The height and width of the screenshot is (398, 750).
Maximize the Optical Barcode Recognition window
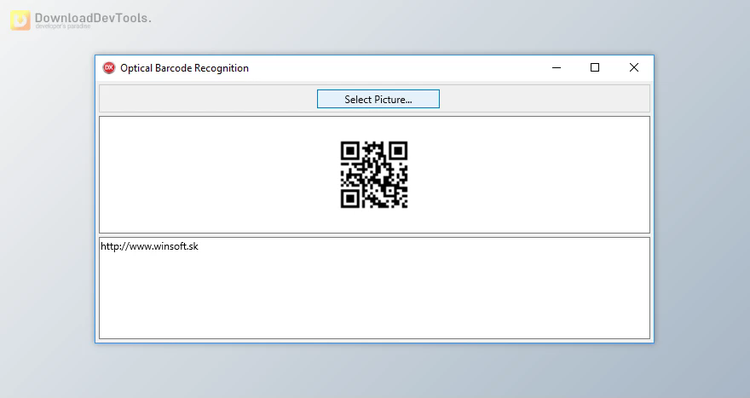[595, 68]
